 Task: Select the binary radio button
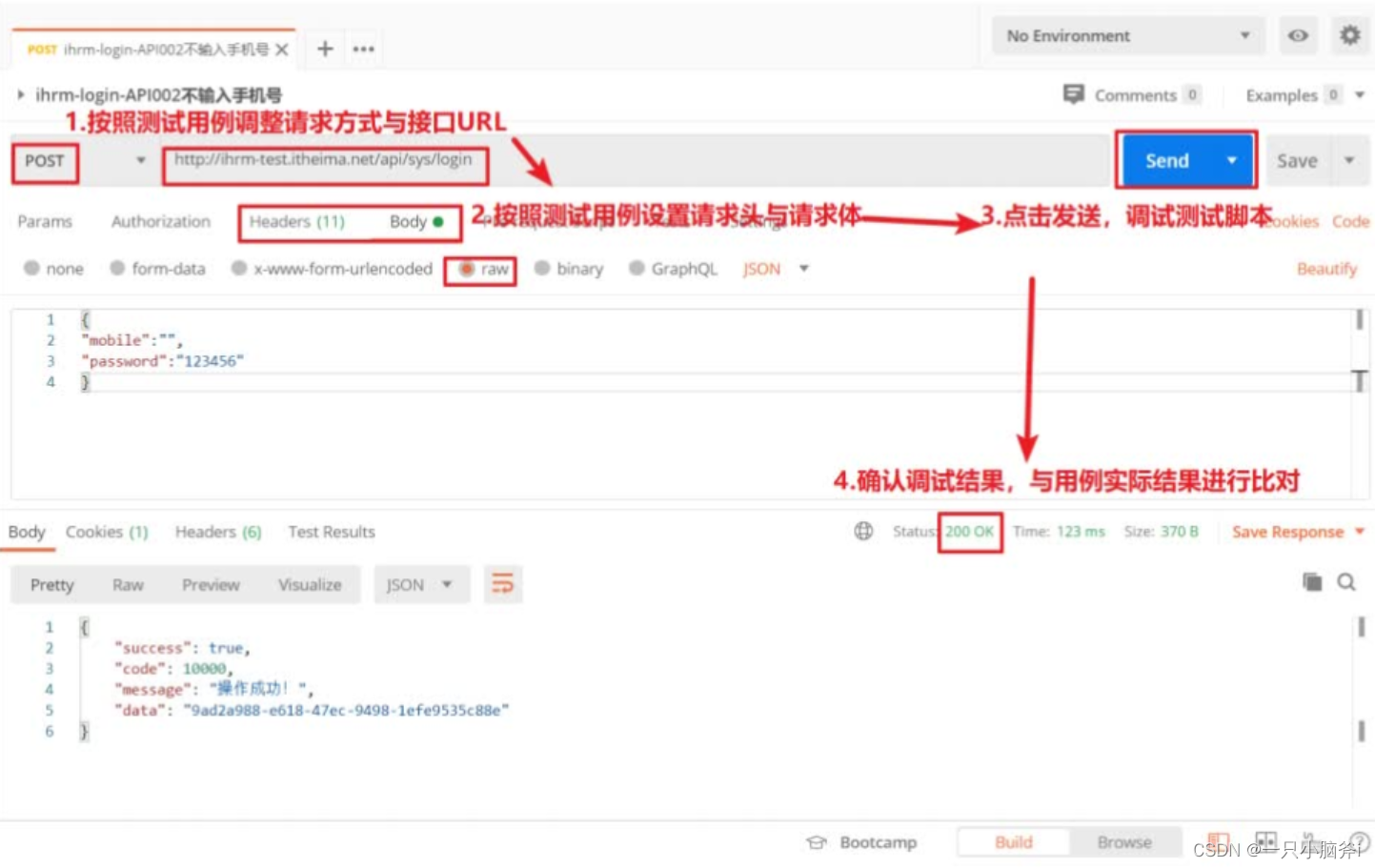(x=542, y=269)
